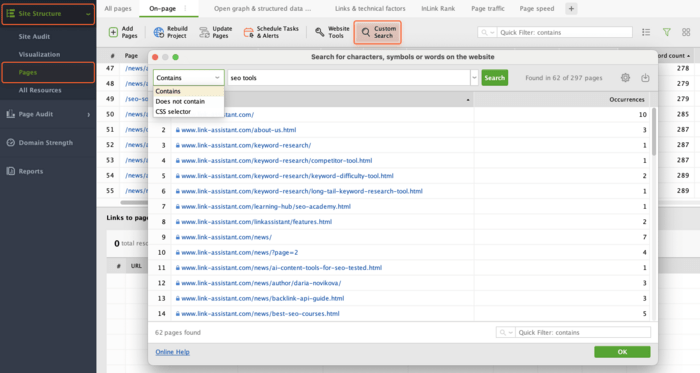Open the Links & technical factors tab
This screenshot has height=373, width=700.
[370, 8]
